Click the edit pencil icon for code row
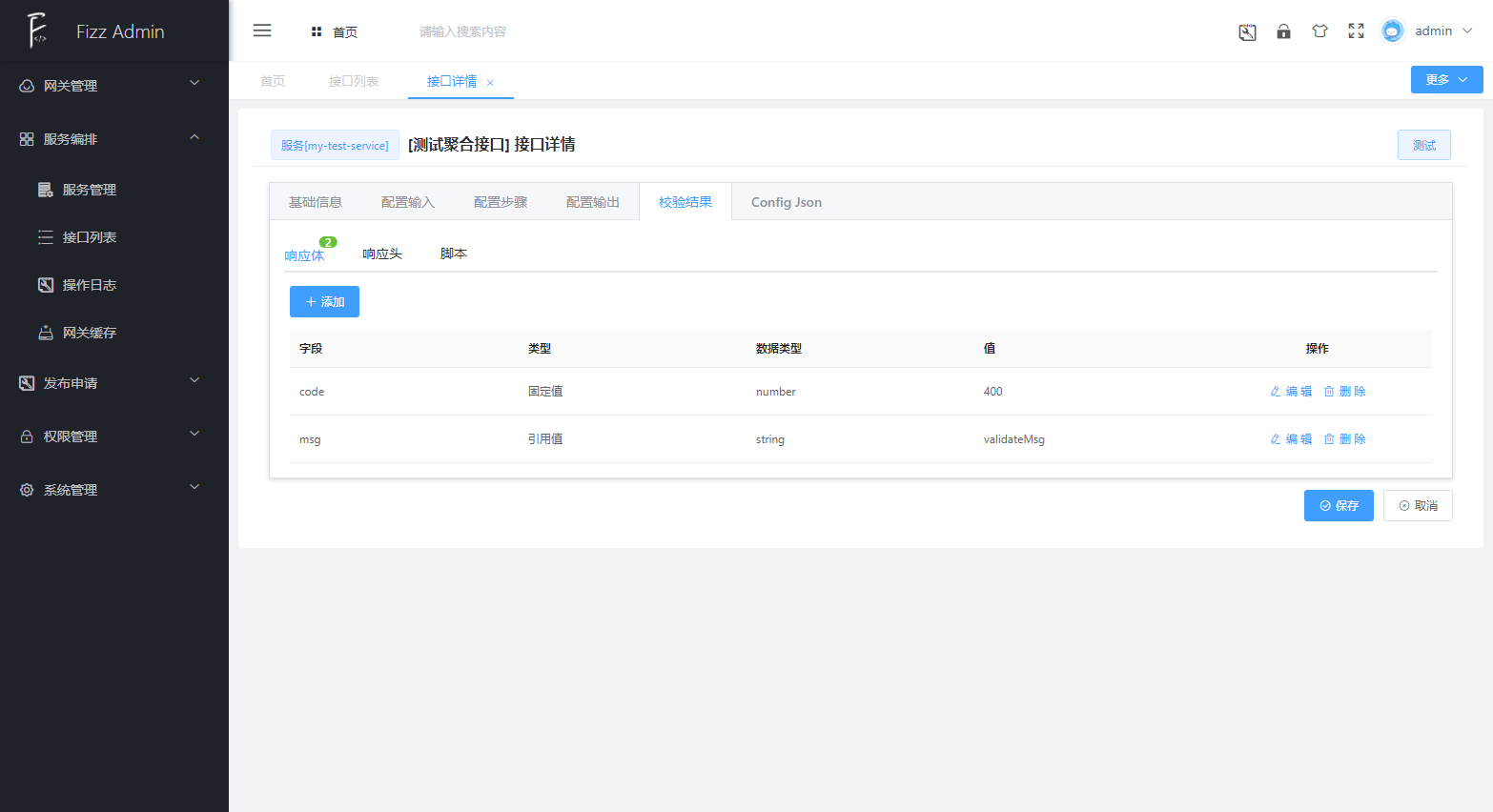Screen dimensions: 1493x812 tap(1276, 392)
